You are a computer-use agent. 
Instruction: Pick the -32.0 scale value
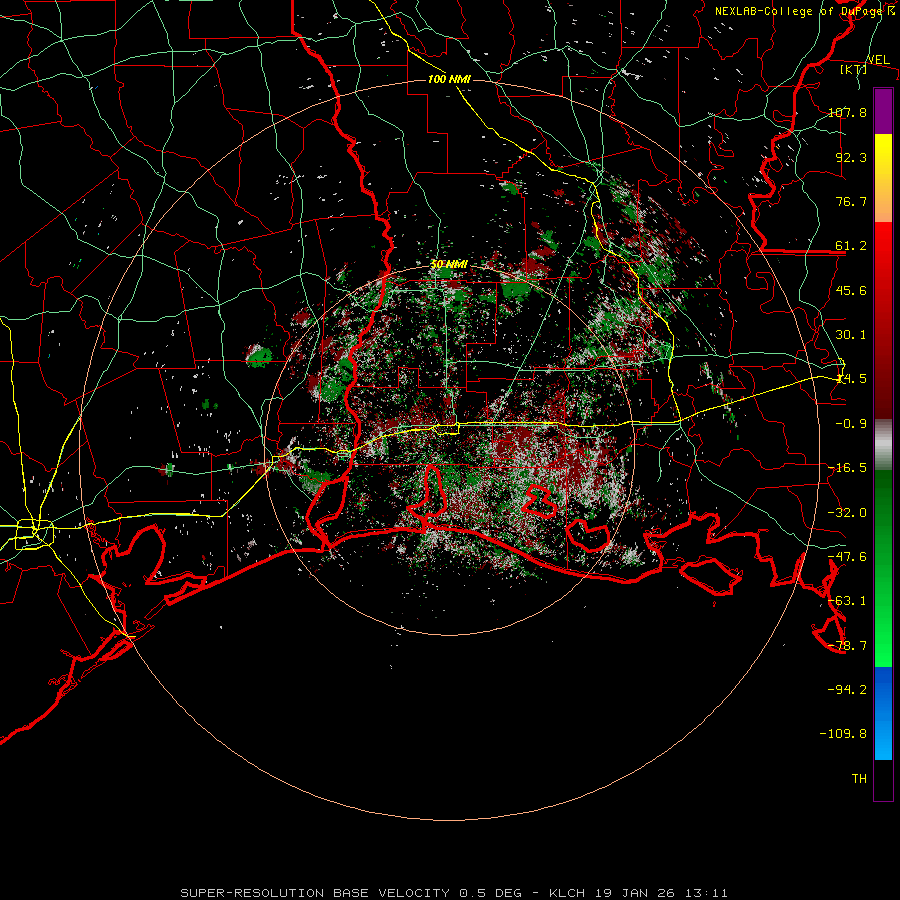[847, 513]
